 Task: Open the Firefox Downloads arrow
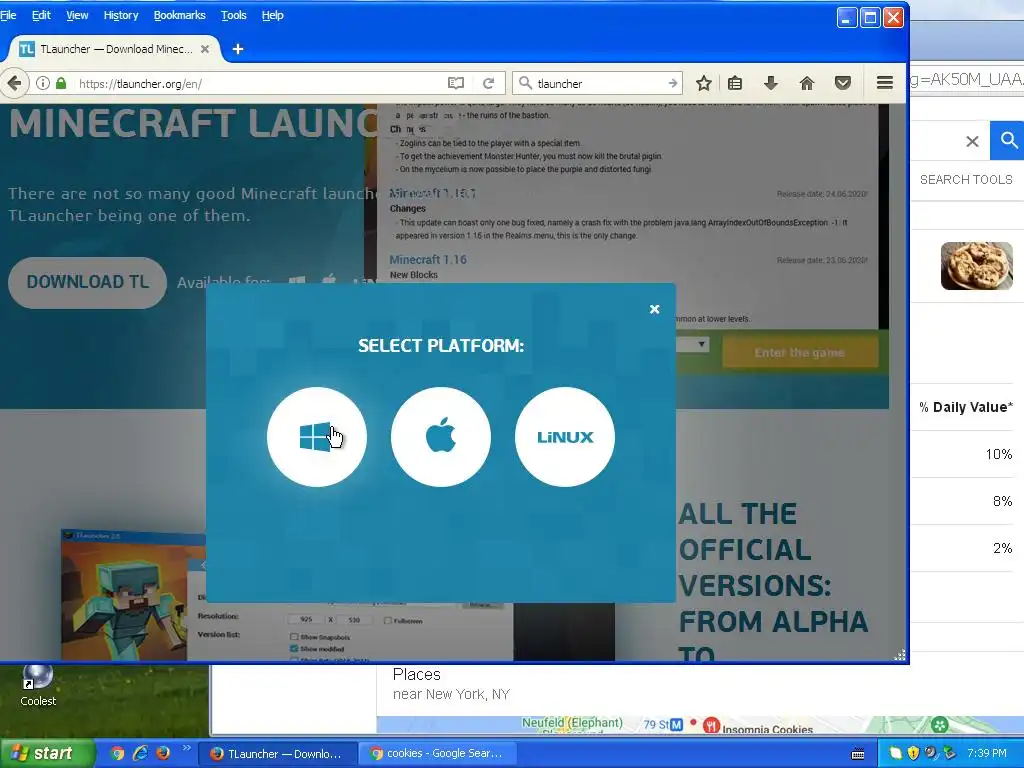(x=771, y=83)
